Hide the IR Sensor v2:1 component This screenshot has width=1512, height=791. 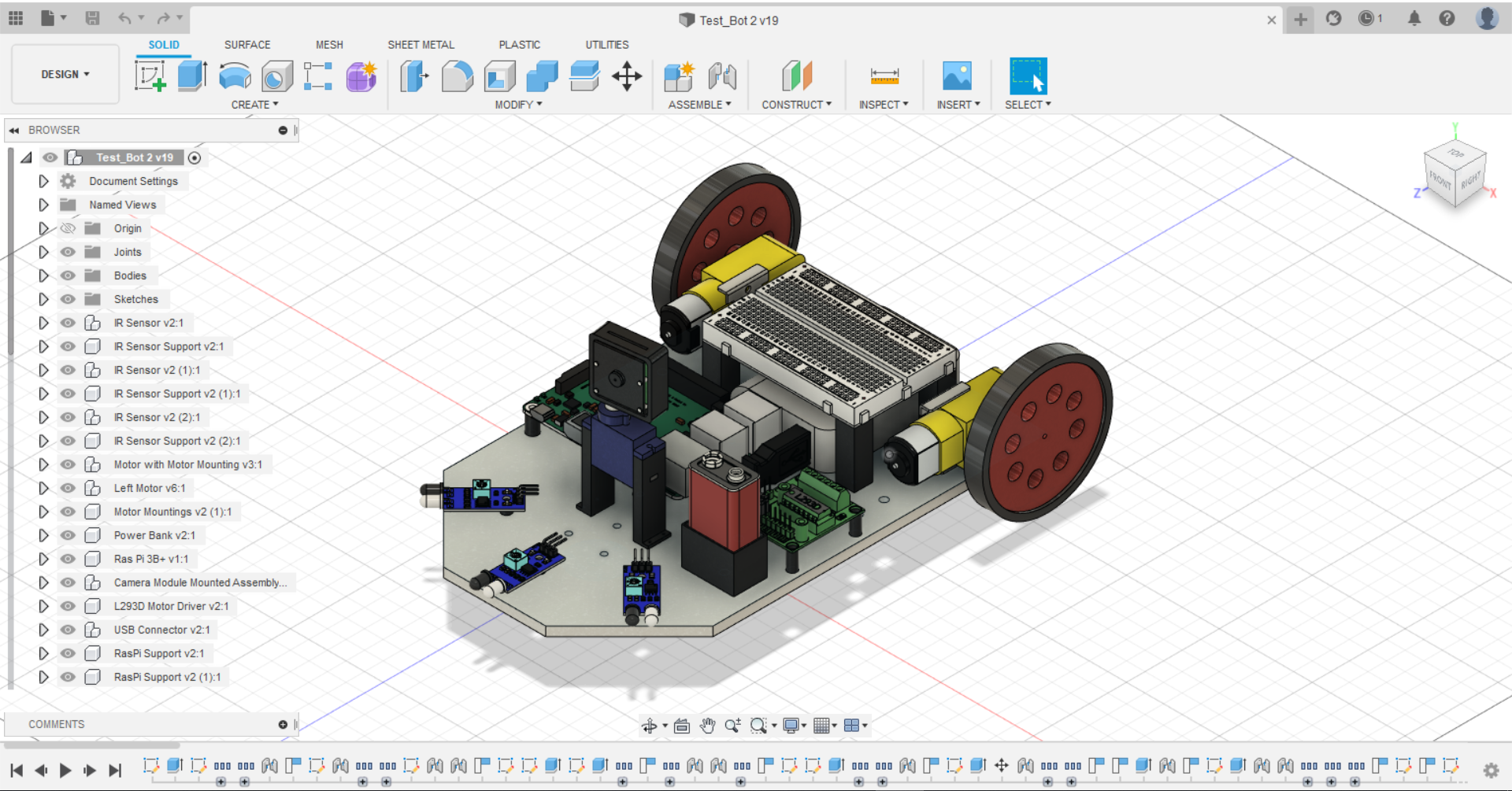pos(68,323)
